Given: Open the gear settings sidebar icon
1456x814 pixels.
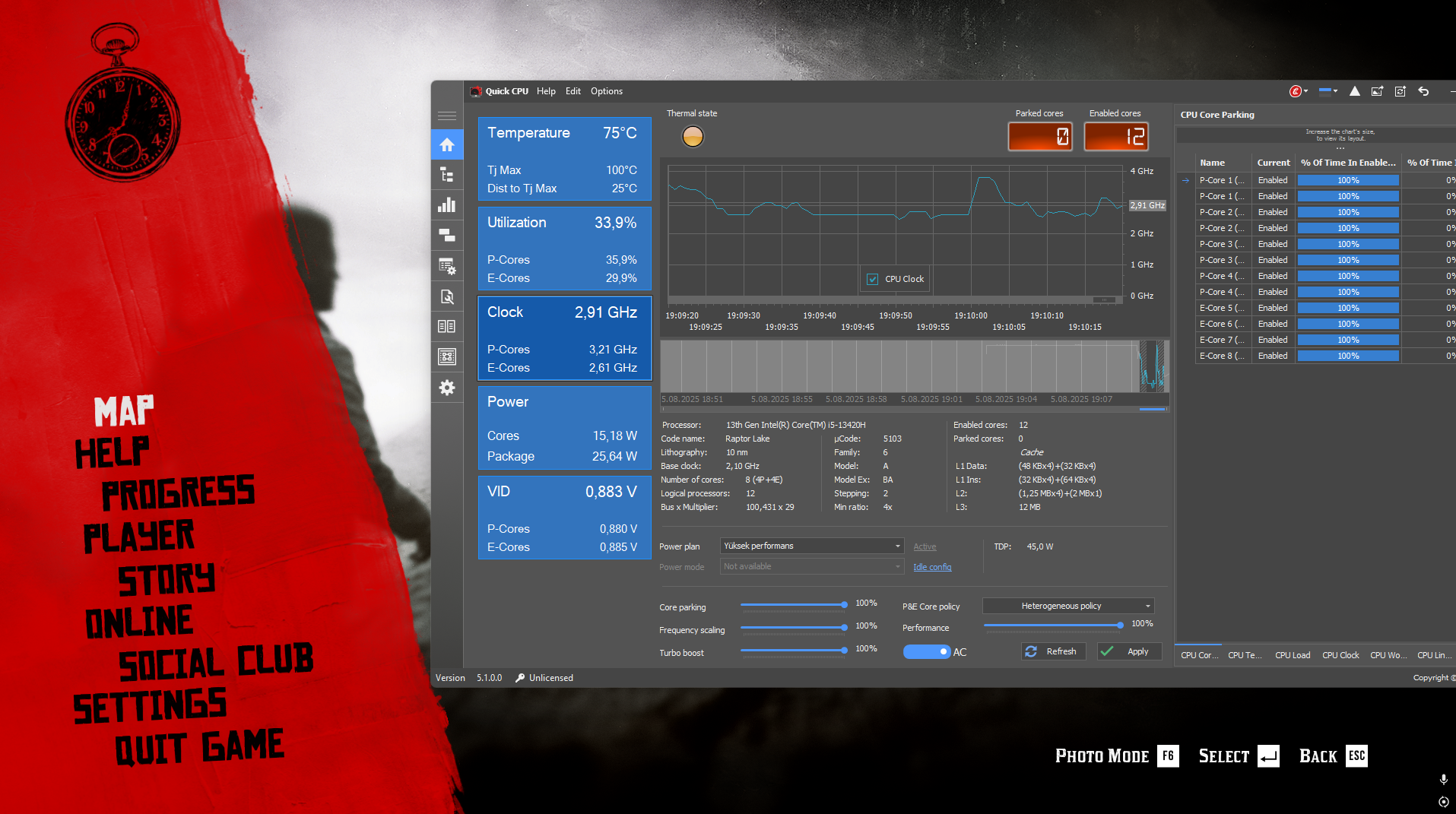Looking at the screenshot, I should tap(447, 388).
